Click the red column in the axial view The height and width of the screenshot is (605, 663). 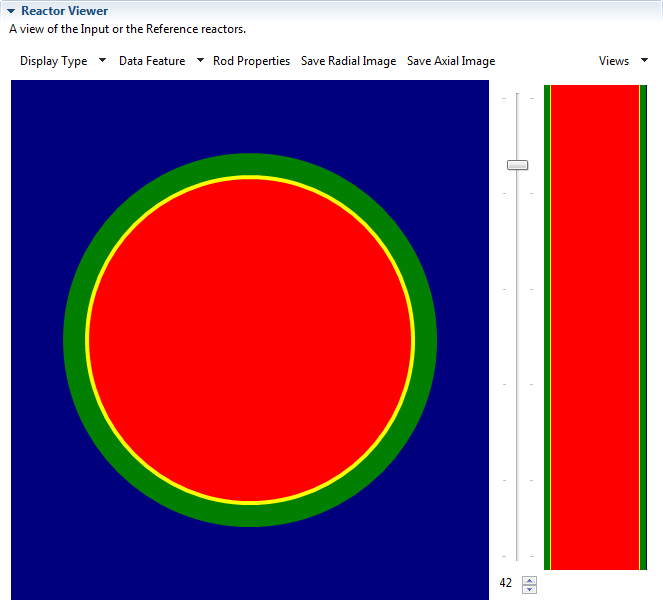point(595,327)
